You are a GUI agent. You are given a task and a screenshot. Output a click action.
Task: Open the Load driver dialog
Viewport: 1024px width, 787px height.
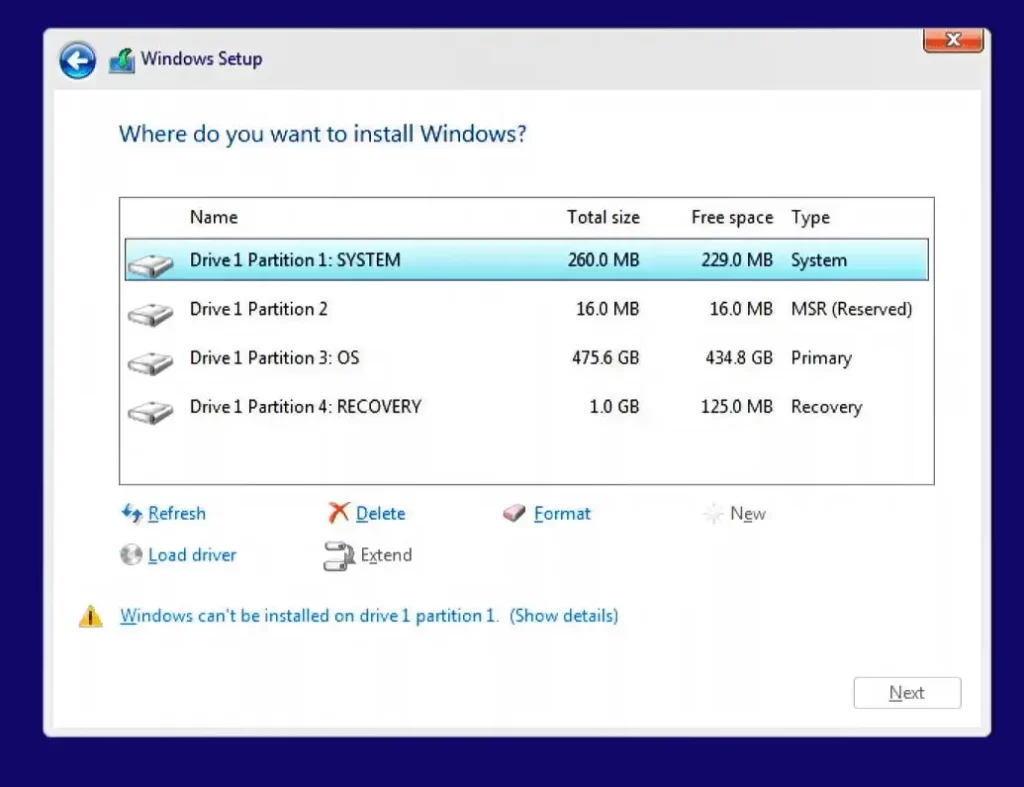(x=192, y=554)
